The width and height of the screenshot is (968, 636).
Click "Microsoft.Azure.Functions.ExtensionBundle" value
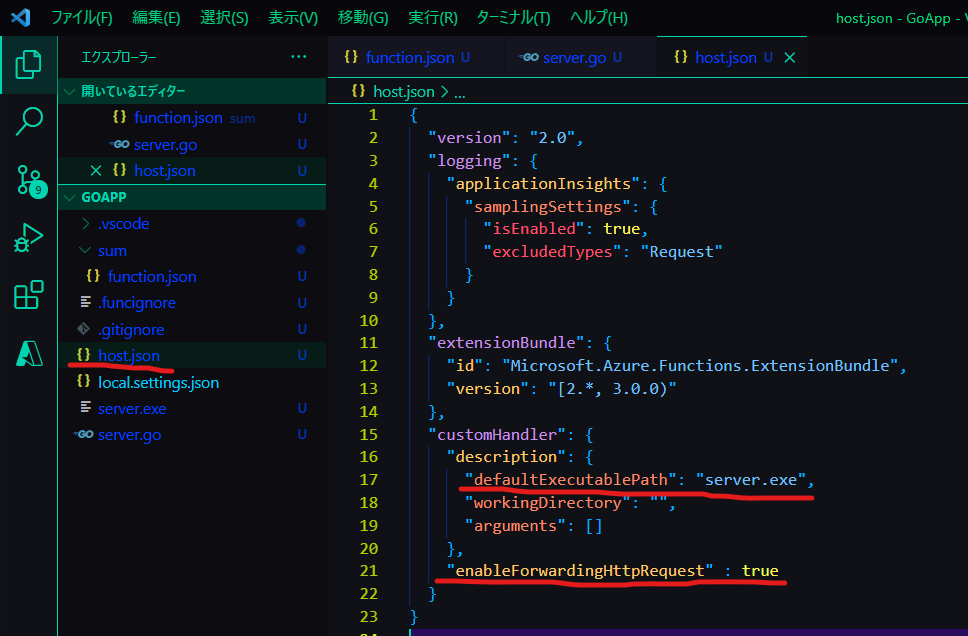point(700,366)
